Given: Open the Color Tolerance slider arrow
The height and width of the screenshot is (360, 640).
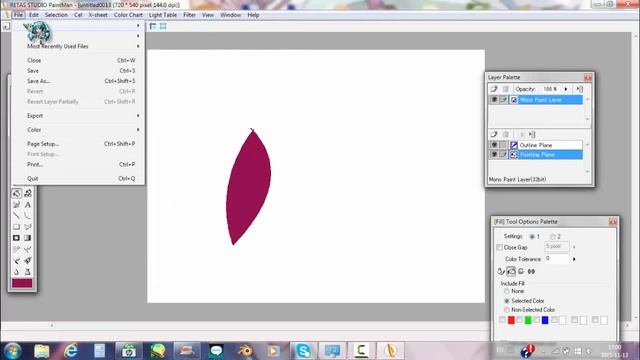Looking at the screenshot, I should [x=574, y=259].
